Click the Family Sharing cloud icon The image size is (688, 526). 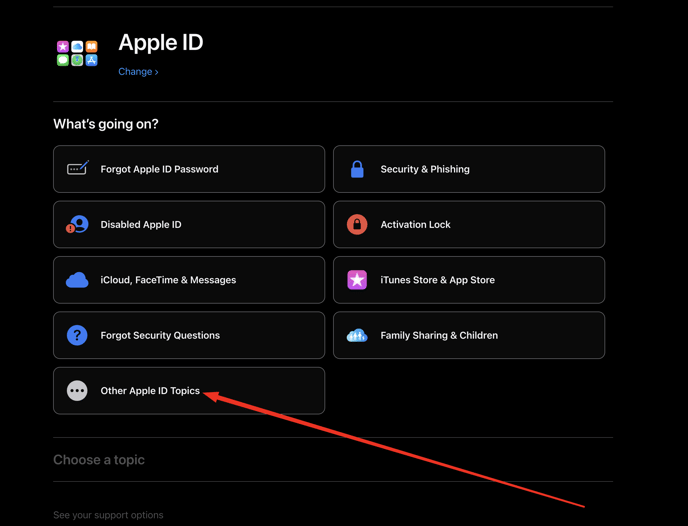pyautogui.click(x=357, y=336)
